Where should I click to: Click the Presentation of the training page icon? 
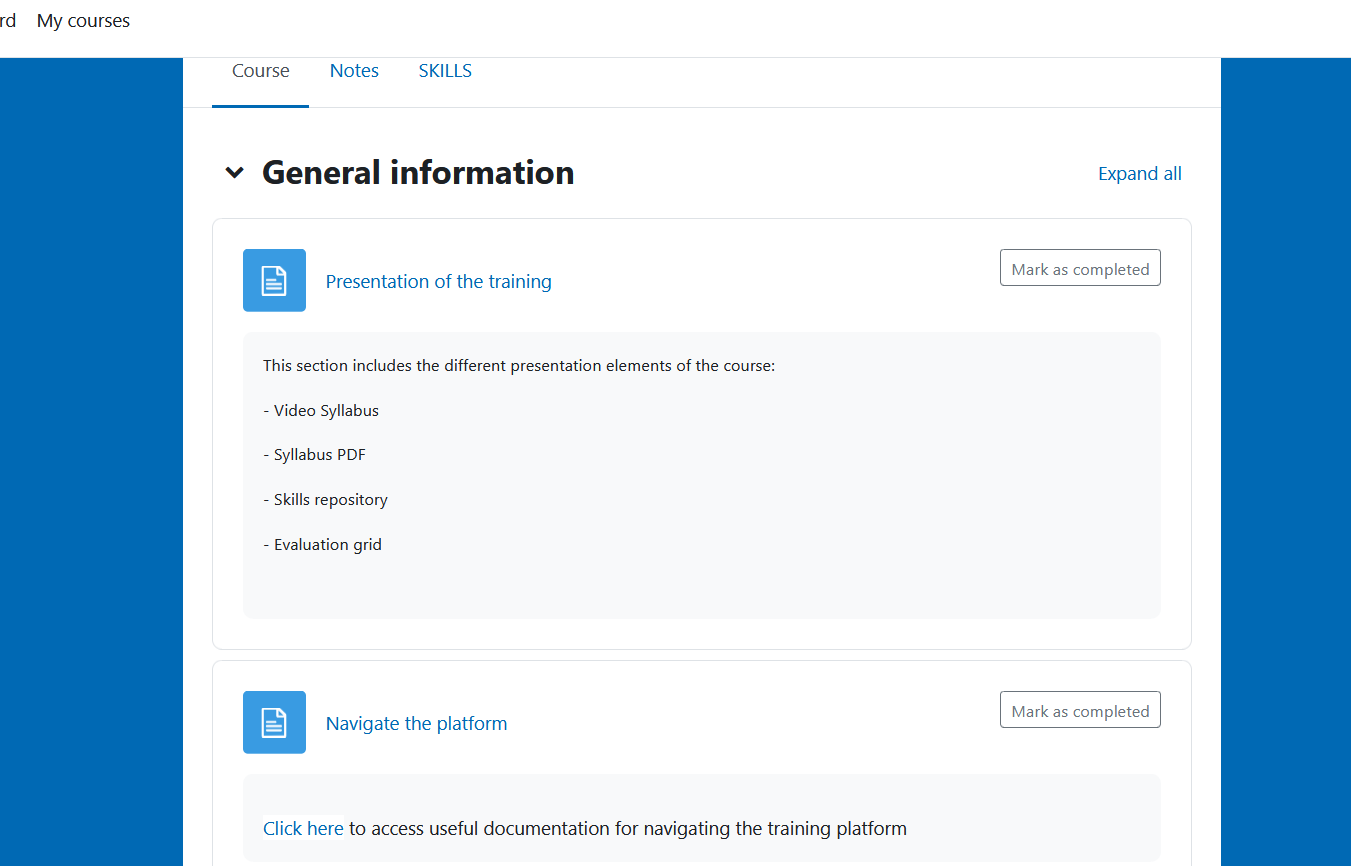274,281
